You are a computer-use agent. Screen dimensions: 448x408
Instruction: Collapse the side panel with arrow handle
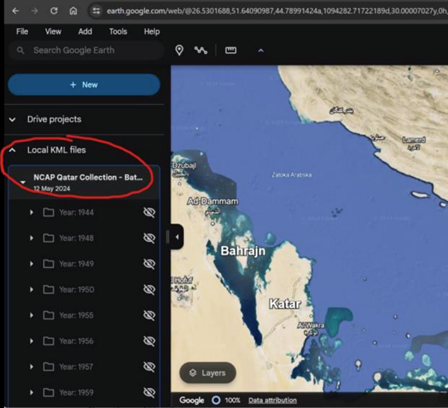[177, 237]
